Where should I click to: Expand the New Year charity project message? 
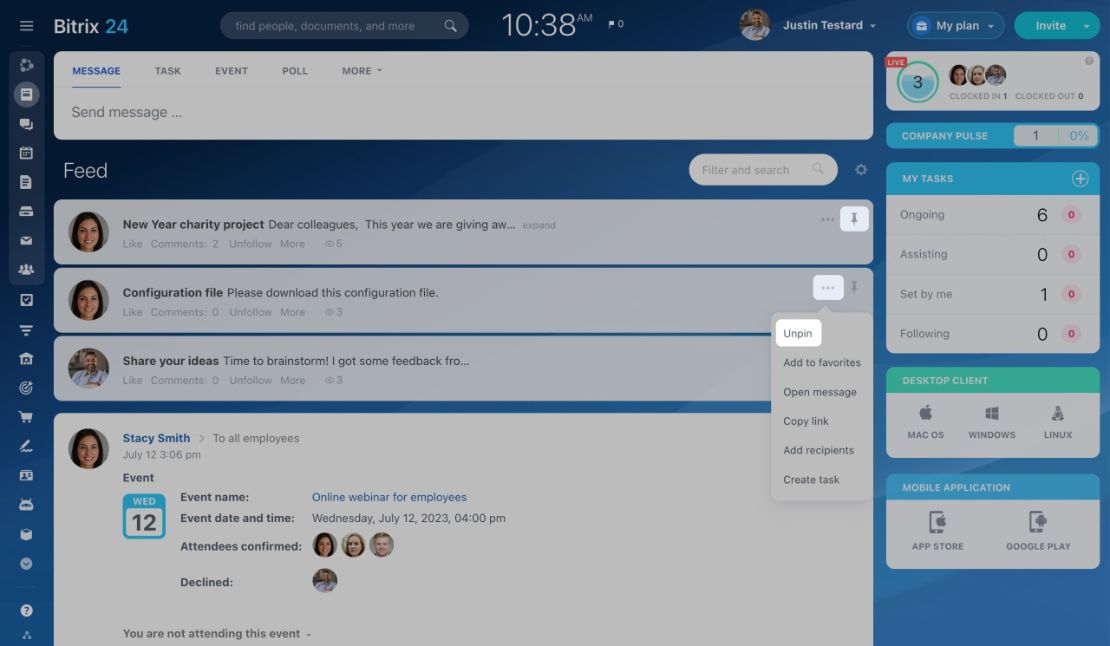click(539, 226)
